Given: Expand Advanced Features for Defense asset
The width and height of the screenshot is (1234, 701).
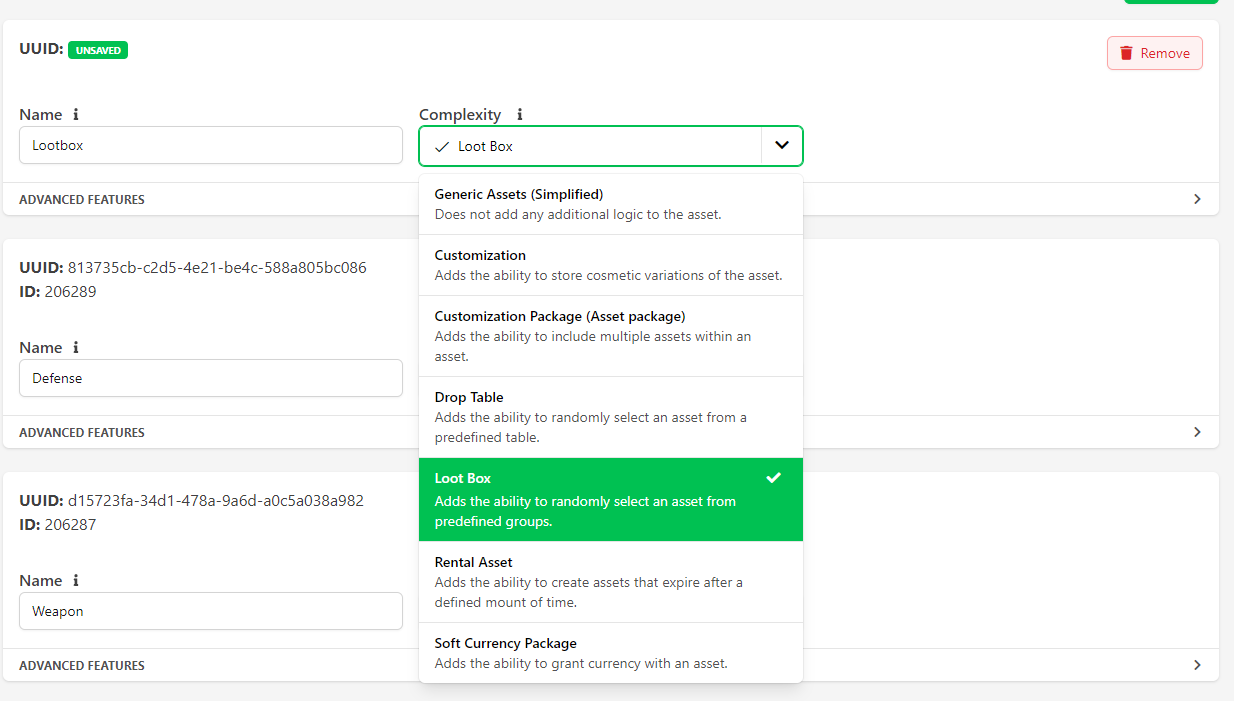Looking at the screenshot, I should [1197, 432].
